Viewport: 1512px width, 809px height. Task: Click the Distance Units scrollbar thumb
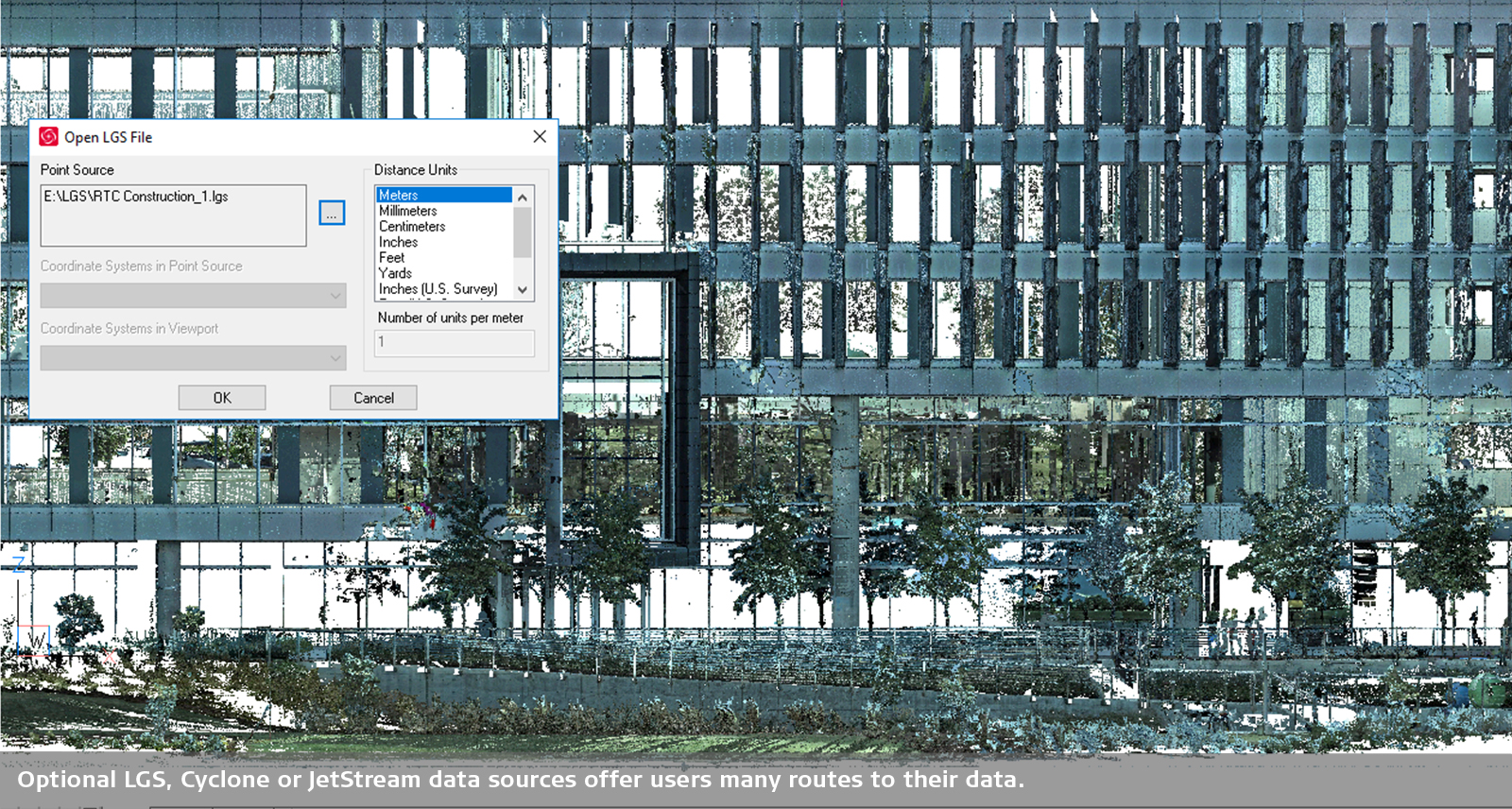(x=523, y=232)
